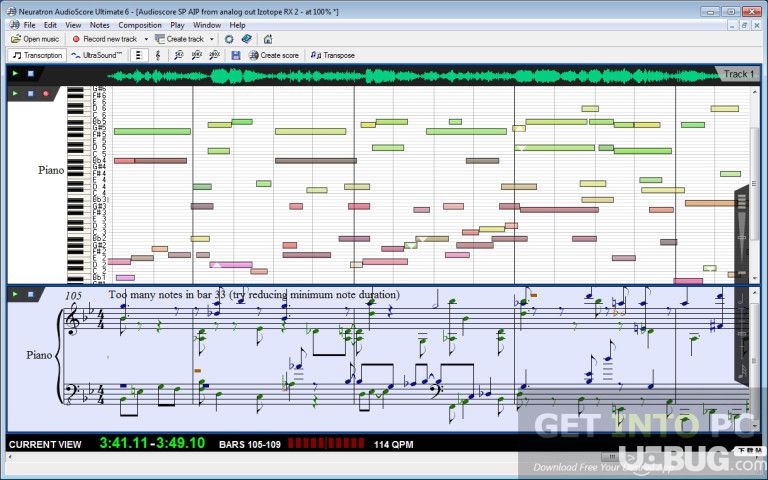Minimize the inner document window
This screenshot has height=480, width=768.
coord(732,25)
